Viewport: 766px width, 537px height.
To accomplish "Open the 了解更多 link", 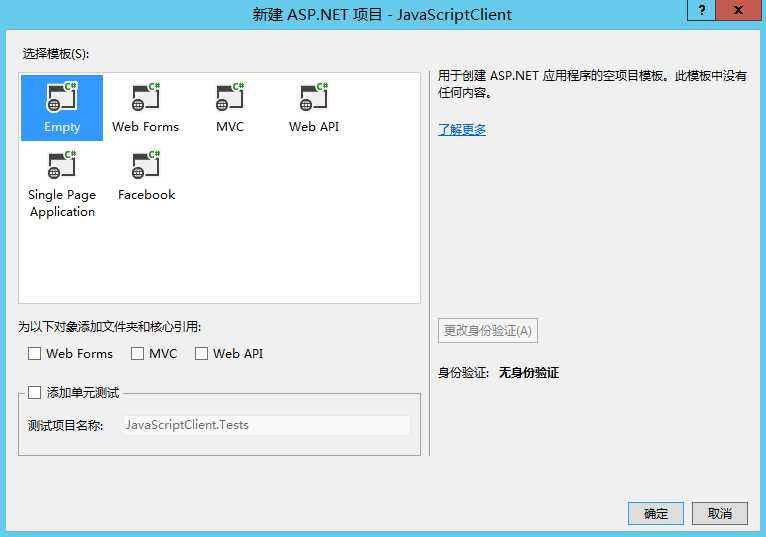I will (x=462, y=129).
